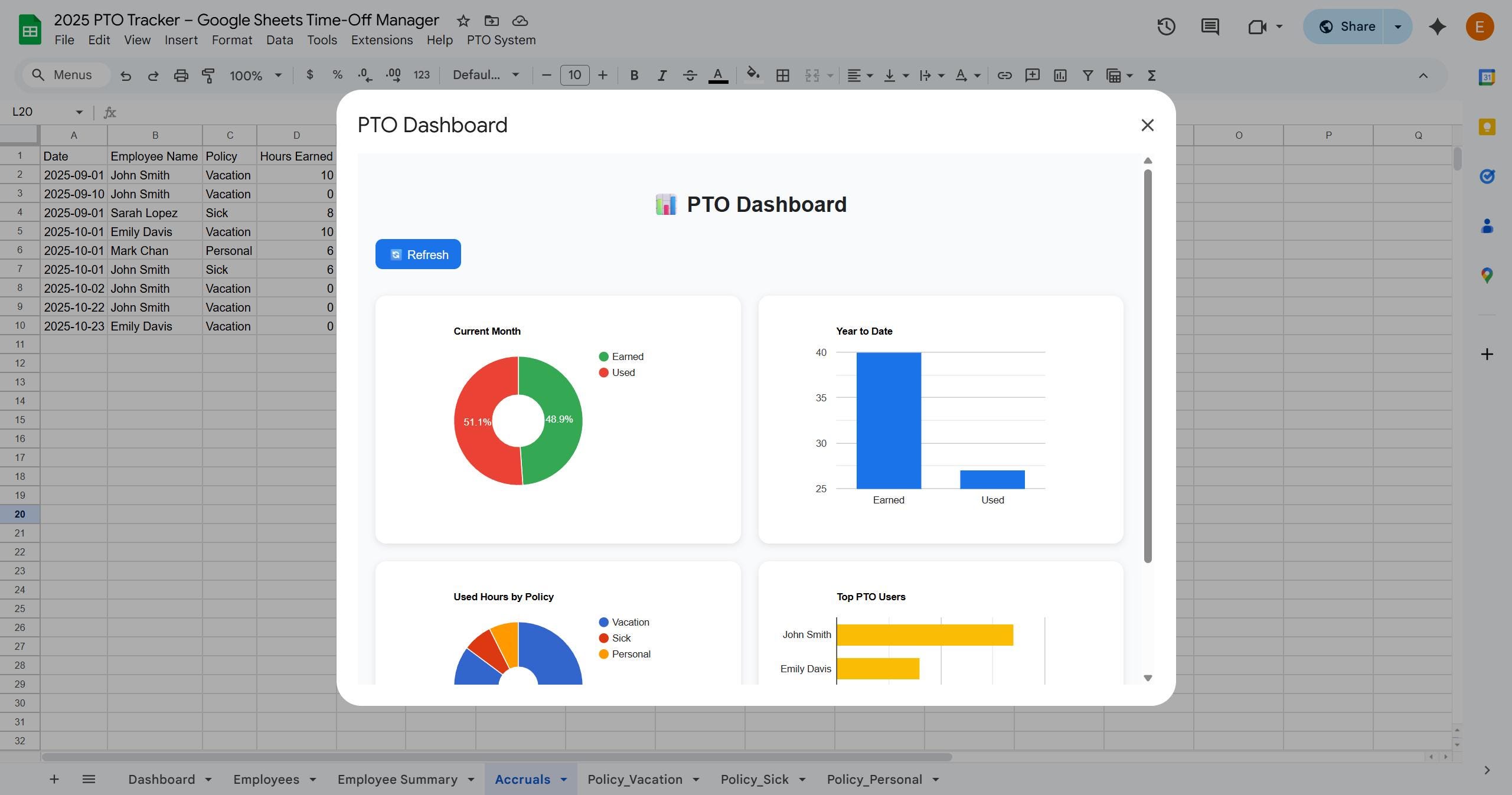
Task: Toggle italic formatting
Action: coord(662,76)
